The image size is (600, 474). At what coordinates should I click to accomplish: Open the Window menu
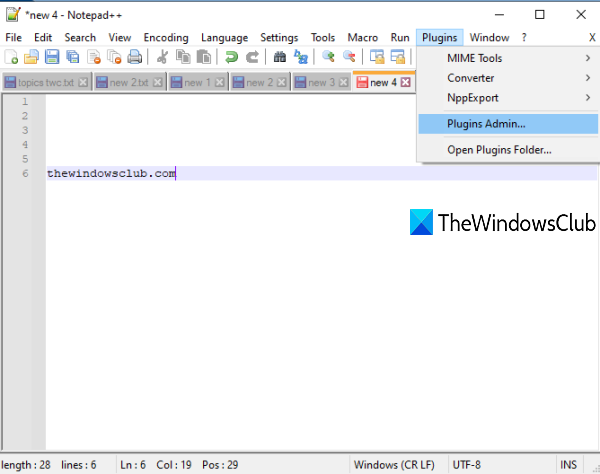[489, 37]
